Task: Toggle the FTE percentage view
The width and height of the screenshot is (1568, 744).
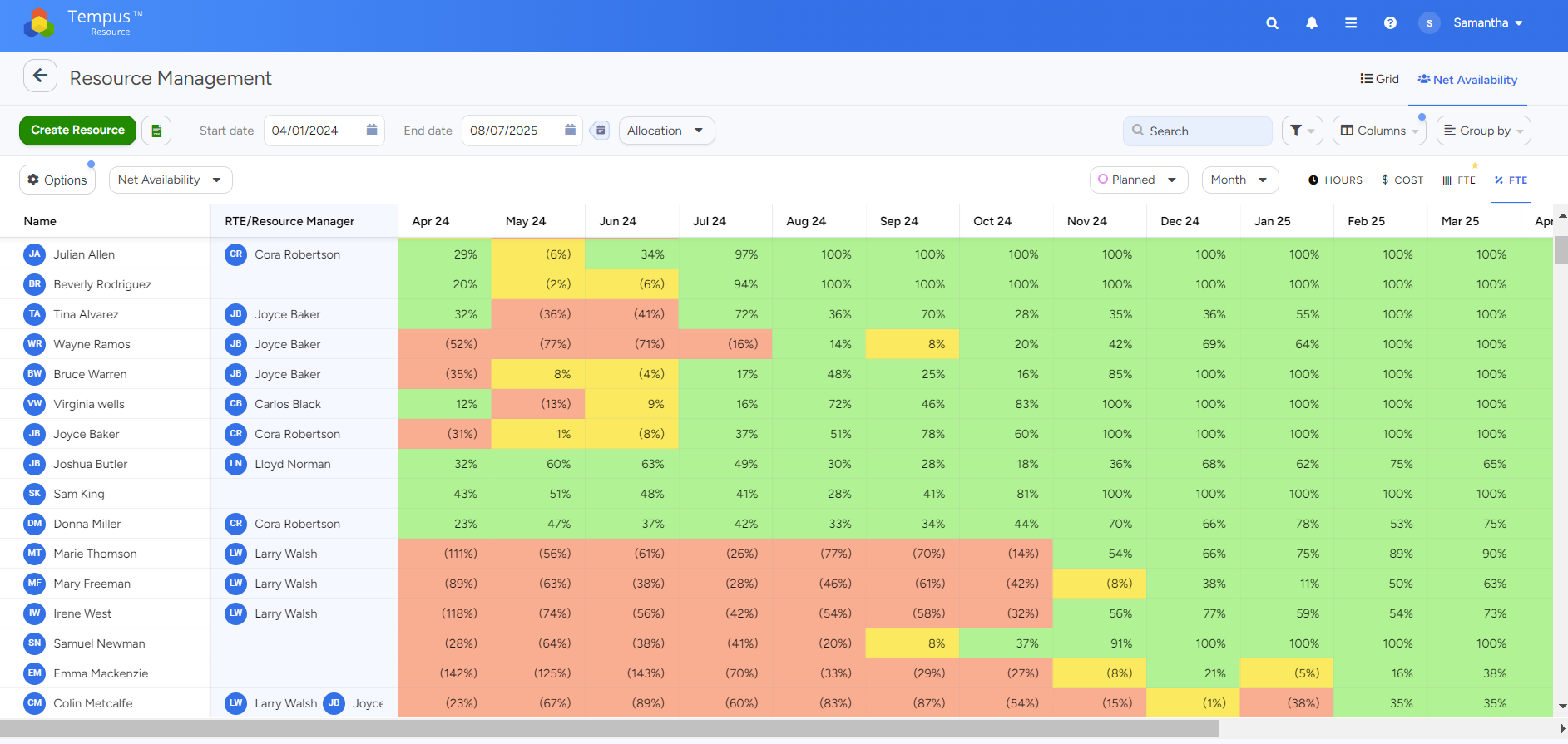Action: [x=1511, y=180]
